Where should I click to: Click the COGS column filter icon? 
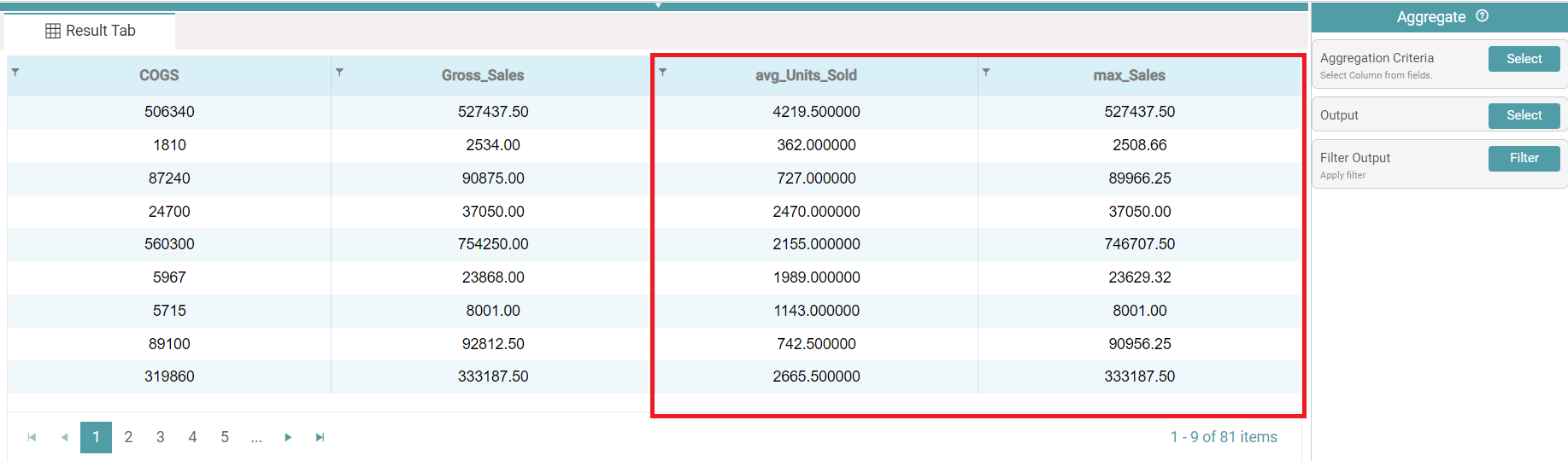point(15,73)
